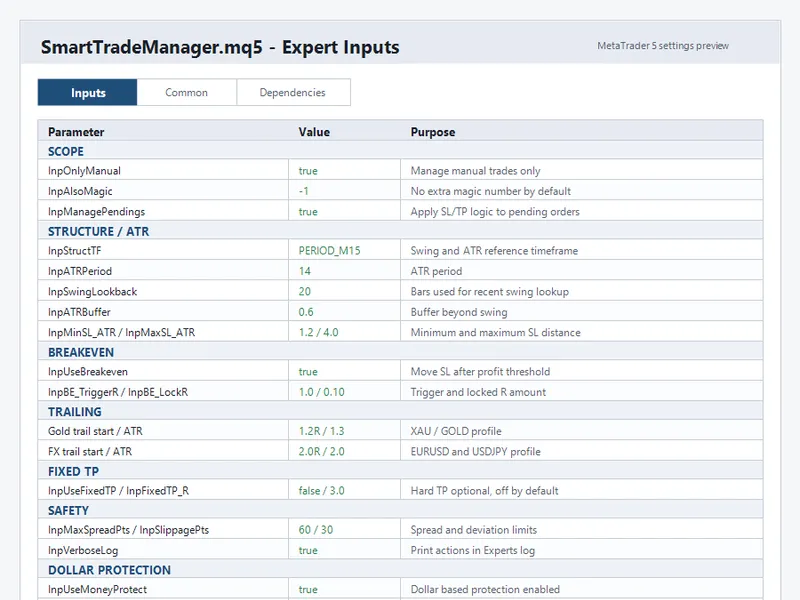Click 'Apply SL/TP logic to pending orders'
The height and width of the screenshot is (600, 800).
tap(495, 212)
